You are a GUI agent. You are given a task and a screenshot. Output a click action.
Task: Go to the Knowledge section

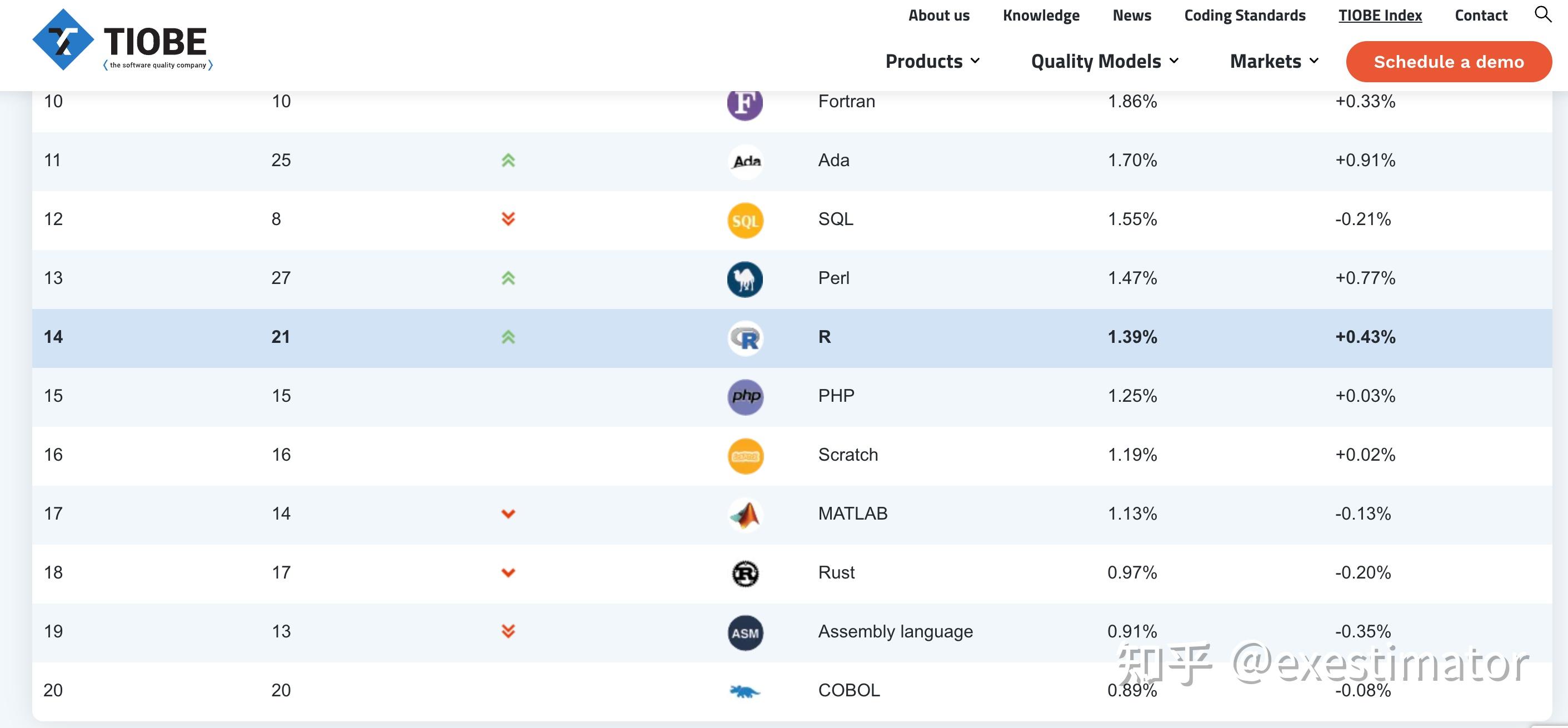(1041, 15)
